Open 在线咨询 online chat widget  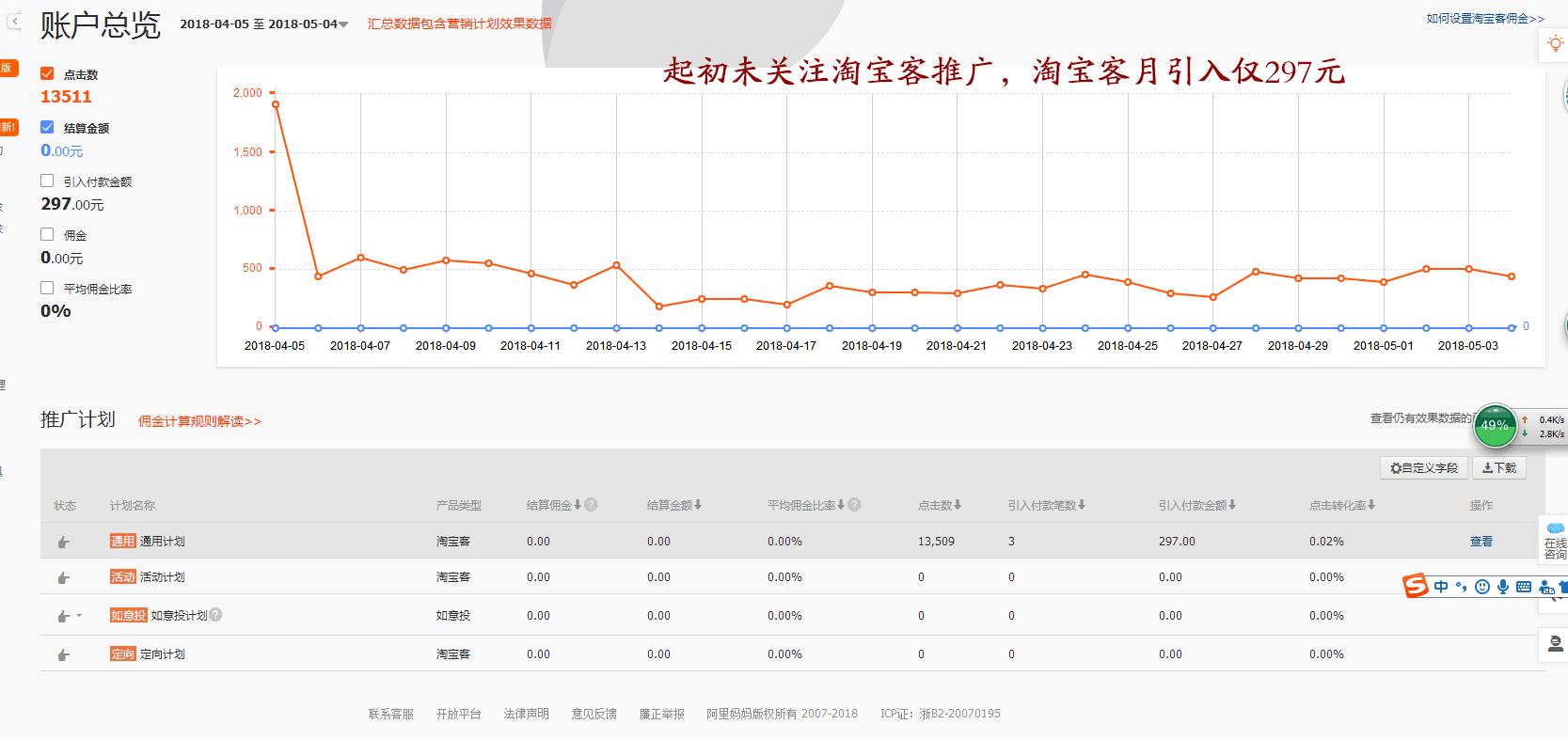click(1555, 541)
